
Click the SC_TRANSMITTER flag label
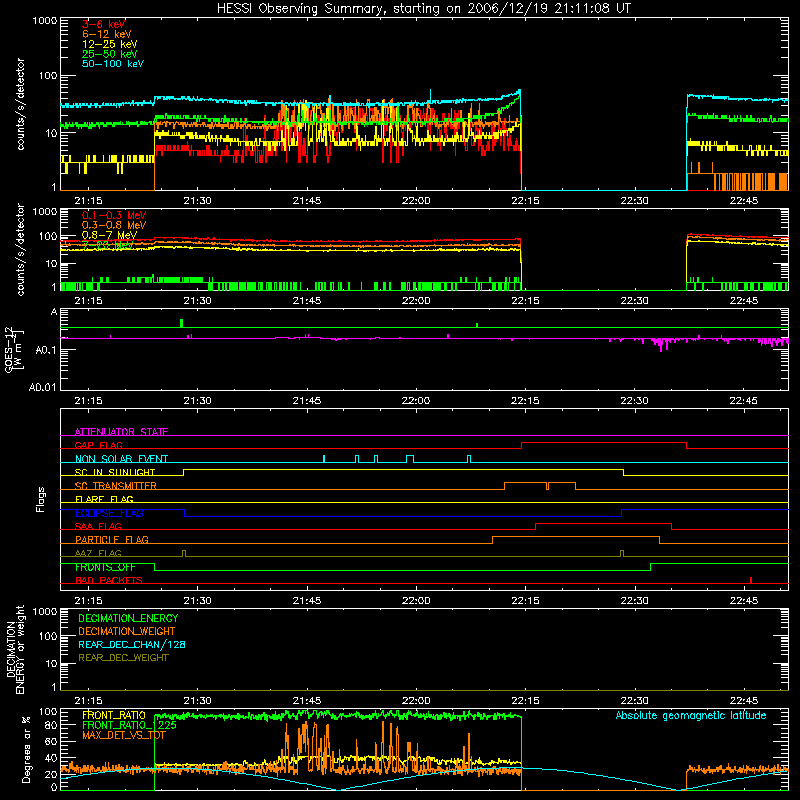(x=116, y=486)
